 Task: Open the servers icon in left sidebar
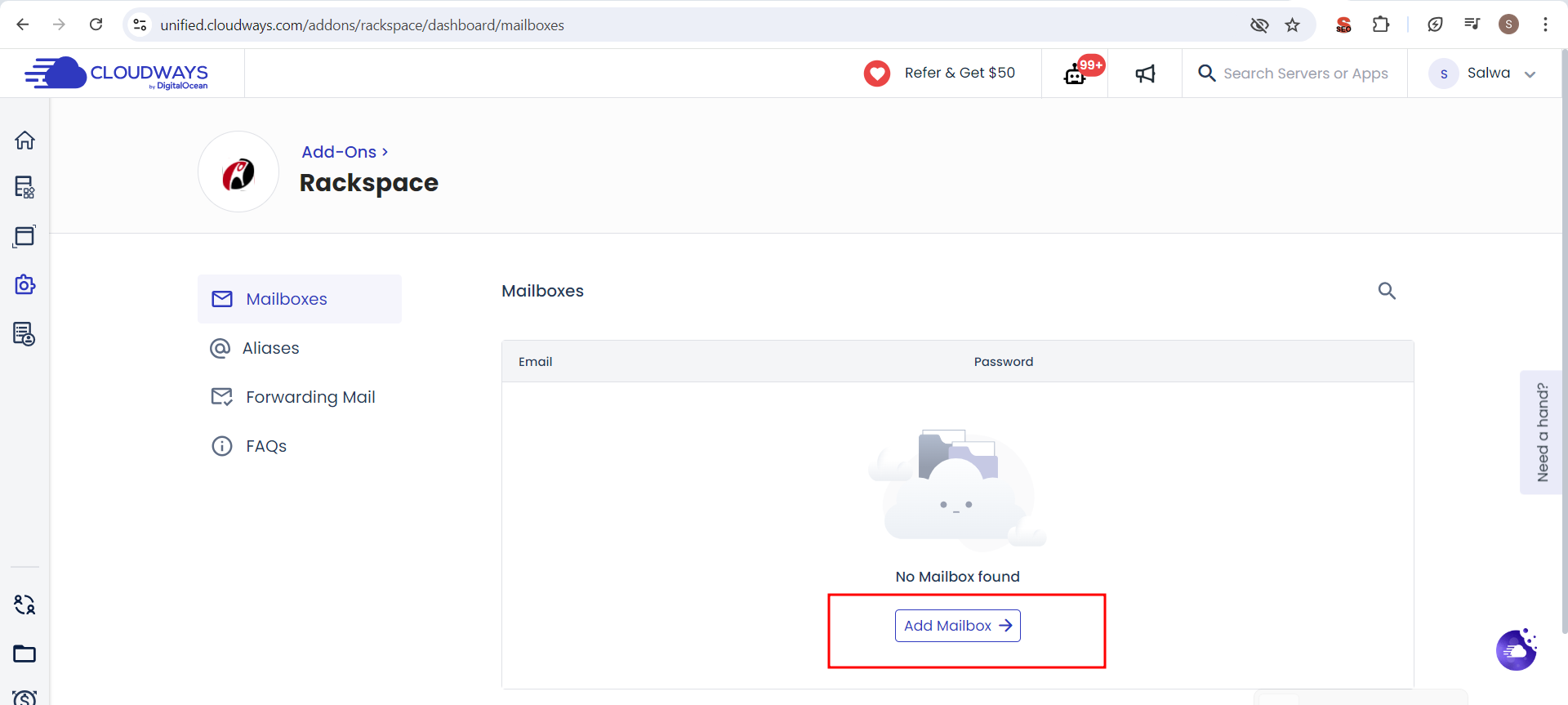[24, 187]
